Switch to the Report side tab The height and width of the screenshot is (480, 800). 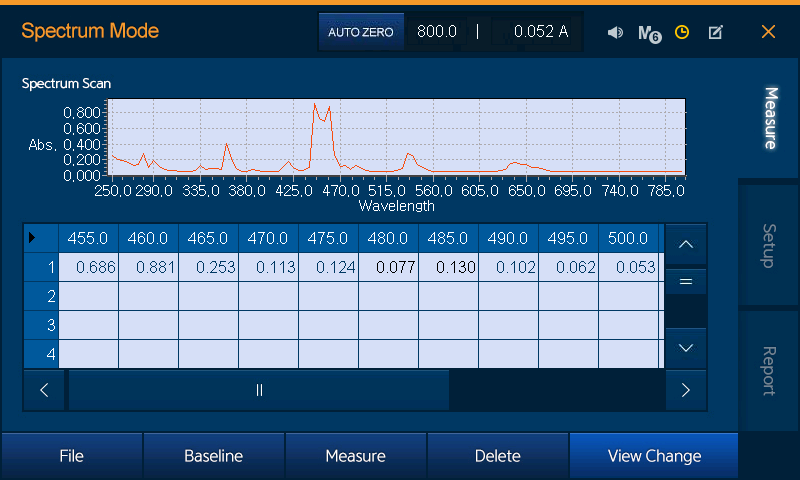coord(769,371)
